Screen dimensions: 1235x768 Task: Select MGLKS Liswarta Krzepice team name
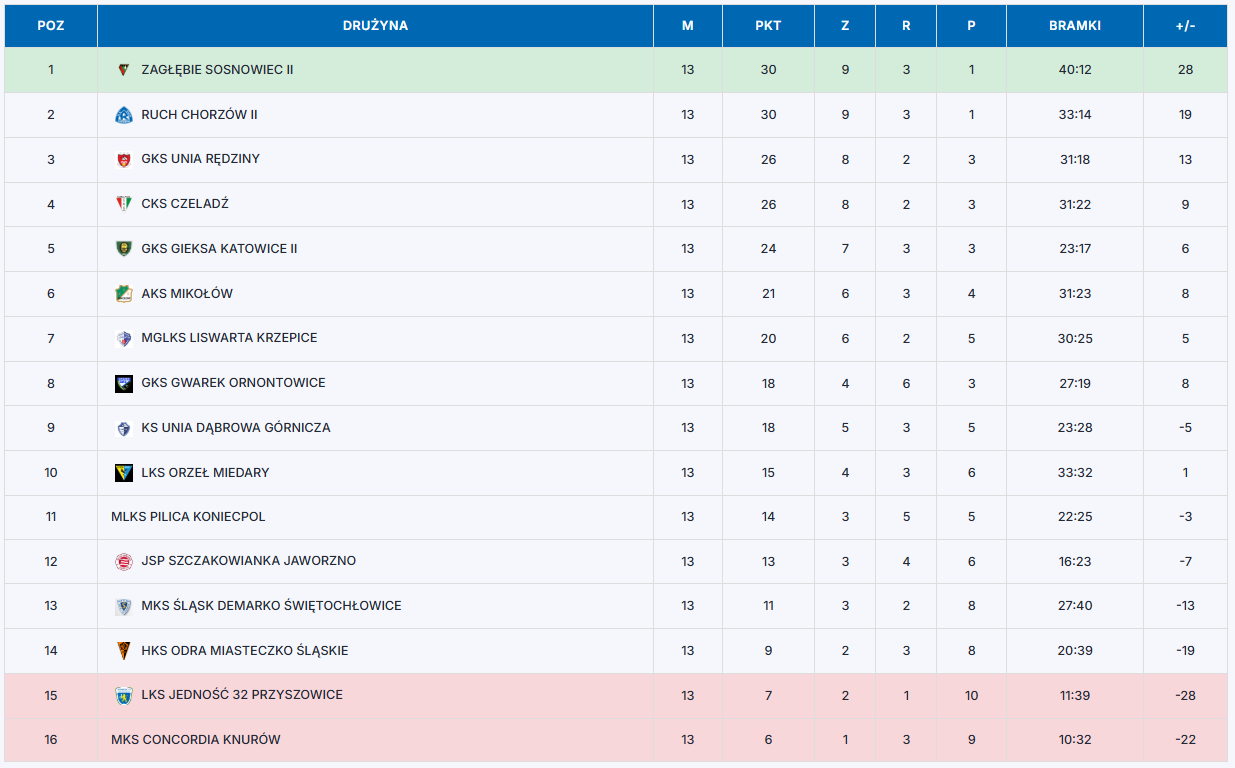(x=229, y=338)
